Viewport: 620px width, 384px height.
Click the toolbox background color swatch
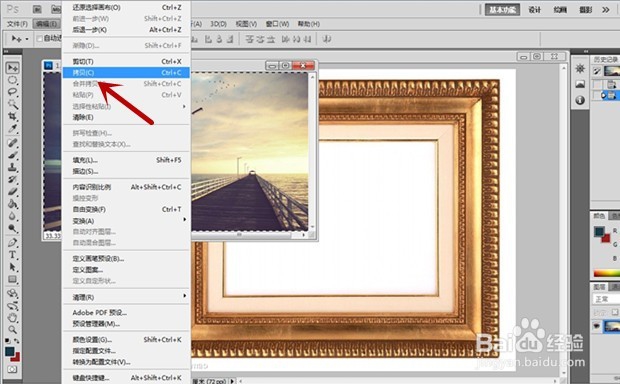click(x=16, y=357)
